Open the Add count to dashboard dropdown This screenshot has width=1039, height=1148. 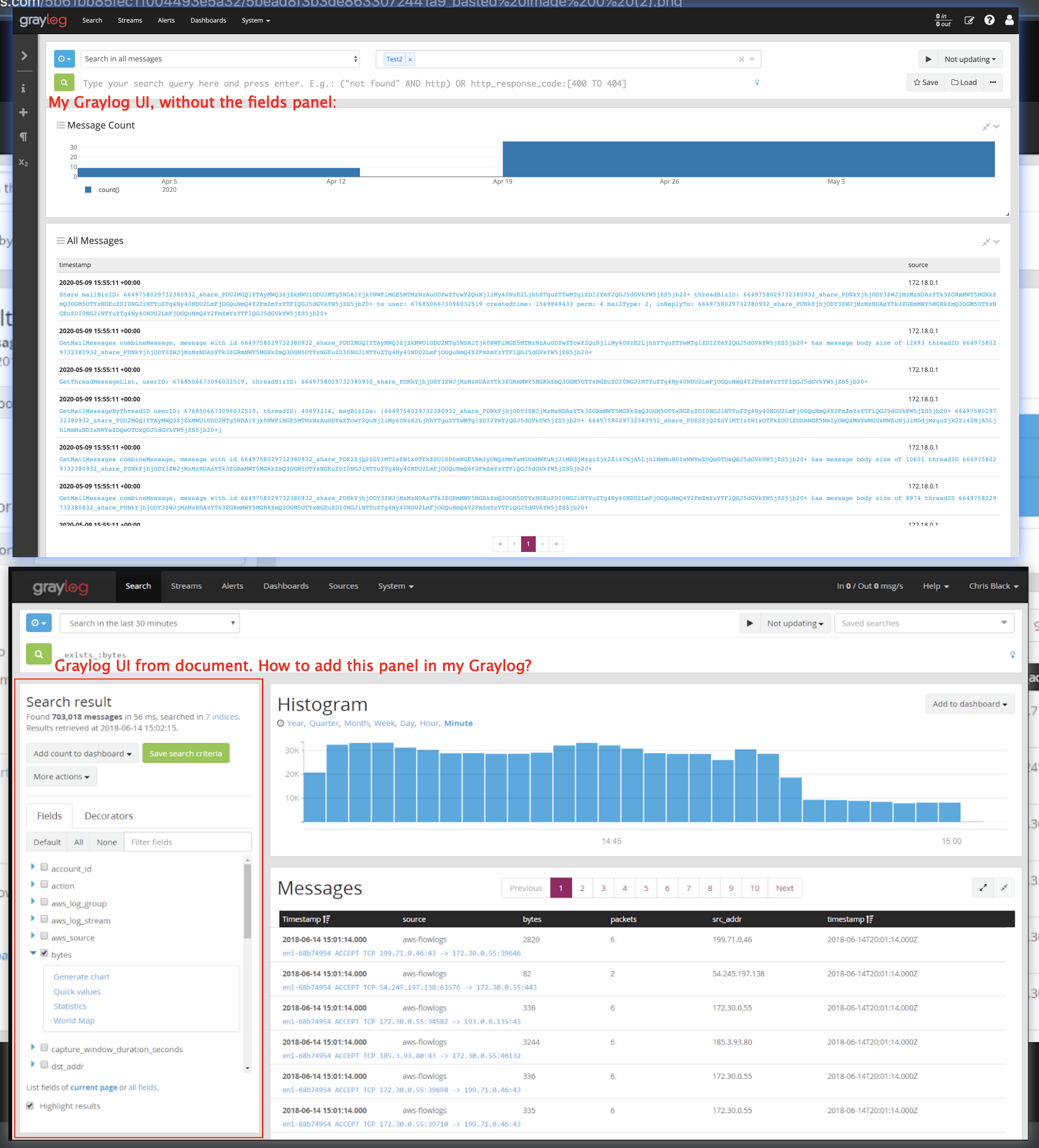[82, 753]
